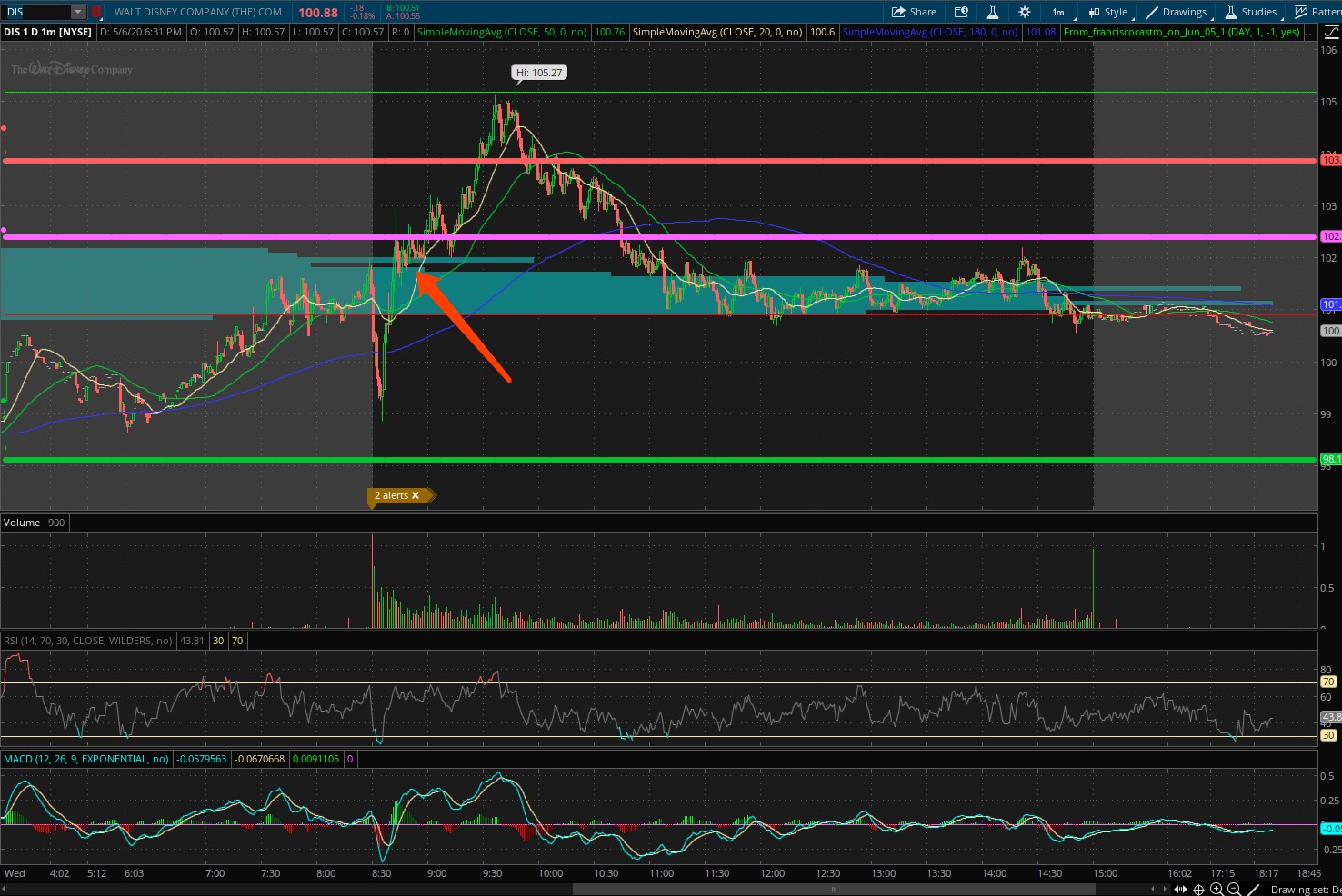This screenshot has width=1342, height=896.
Task: Click the horizontal time scrollbar thumb
Action: point(834,889)
